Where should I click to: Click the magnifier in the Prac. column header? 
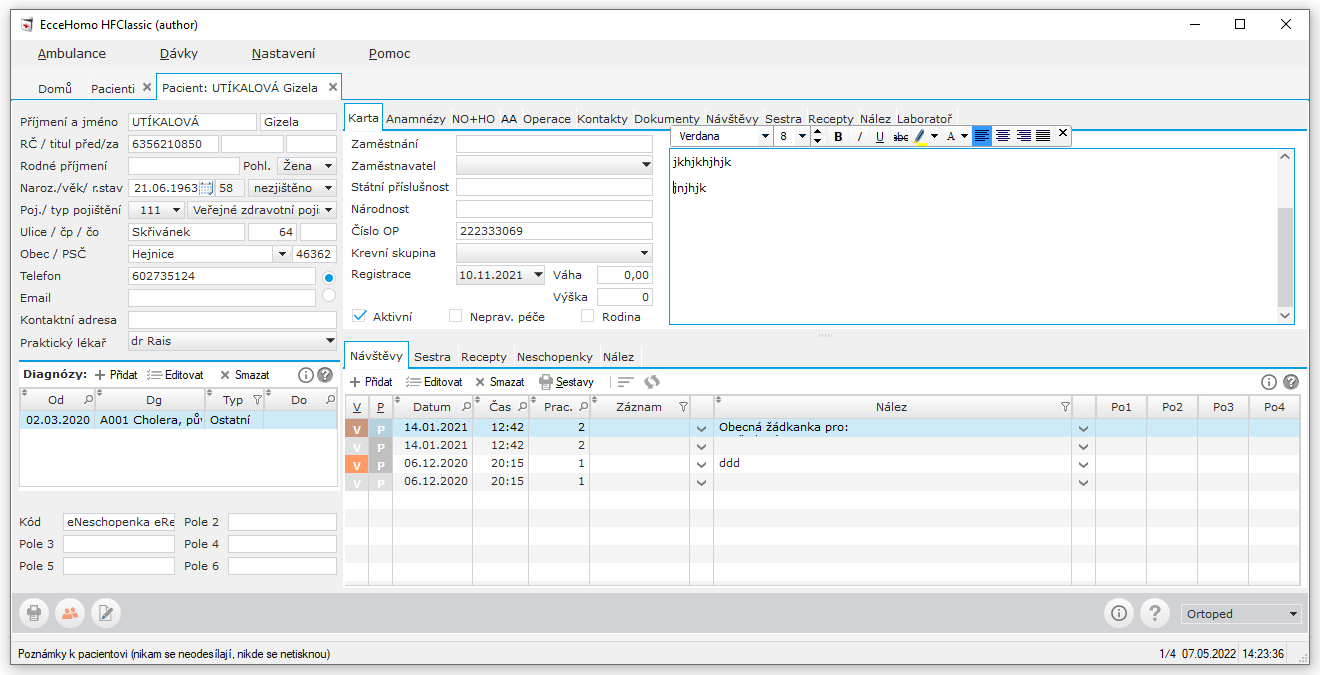pyautogui.click(x=582, y=407)
